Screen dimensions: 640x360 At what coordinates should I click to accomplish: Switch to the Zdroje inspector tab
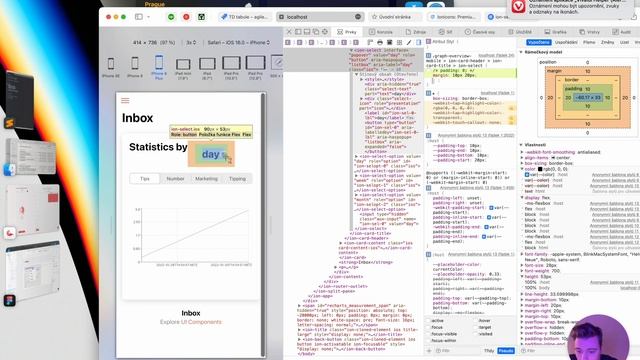[416, 32]
